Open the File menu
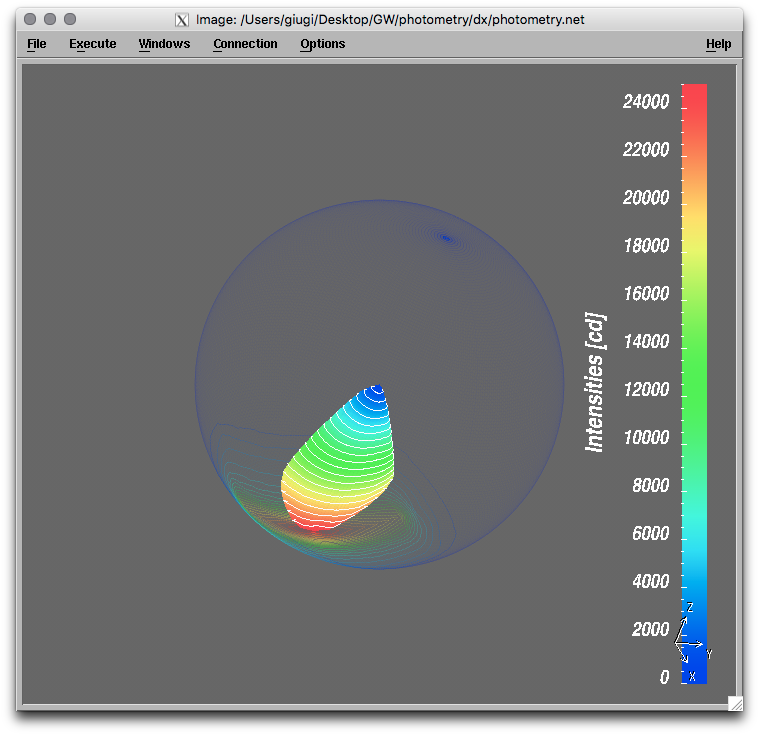The width and height of the screenshot is (759, 735). click(x=37, y=44)
